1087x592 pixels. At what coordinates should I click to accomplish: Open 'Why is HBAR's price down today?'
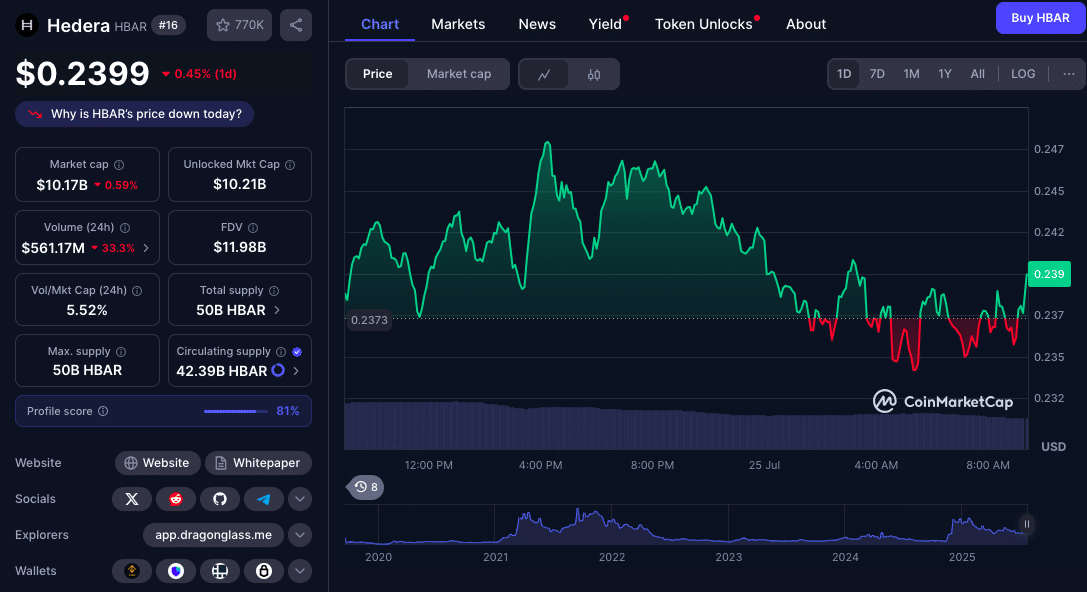tap(134, 114)
